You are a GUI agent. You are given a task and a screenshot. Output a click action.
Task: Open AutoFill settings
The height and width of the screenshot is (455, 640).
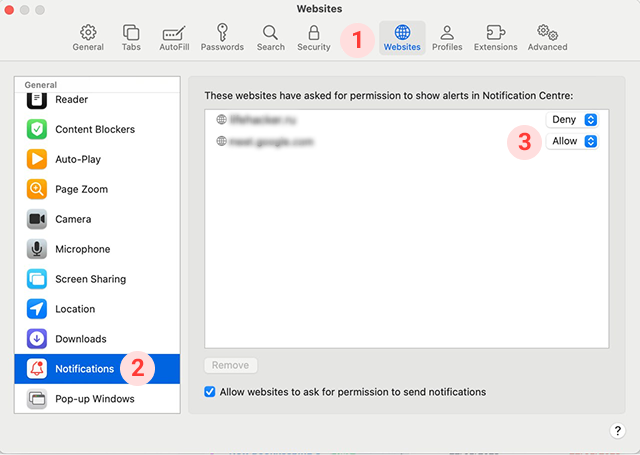[x=175, y=38]
